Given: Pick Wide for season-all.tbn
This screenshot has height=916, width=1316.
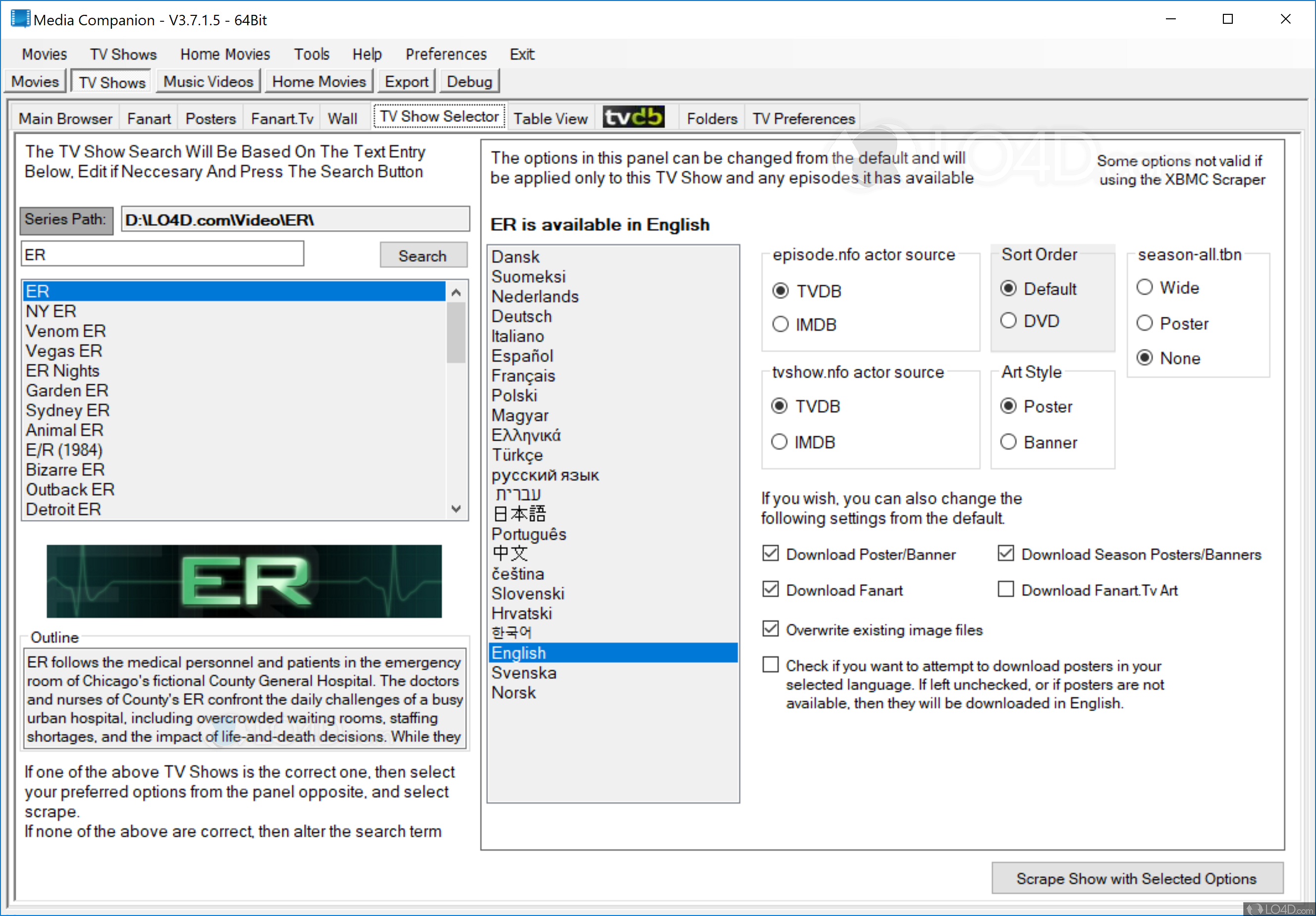Looking at the screenshot, I should point(1145,287).
